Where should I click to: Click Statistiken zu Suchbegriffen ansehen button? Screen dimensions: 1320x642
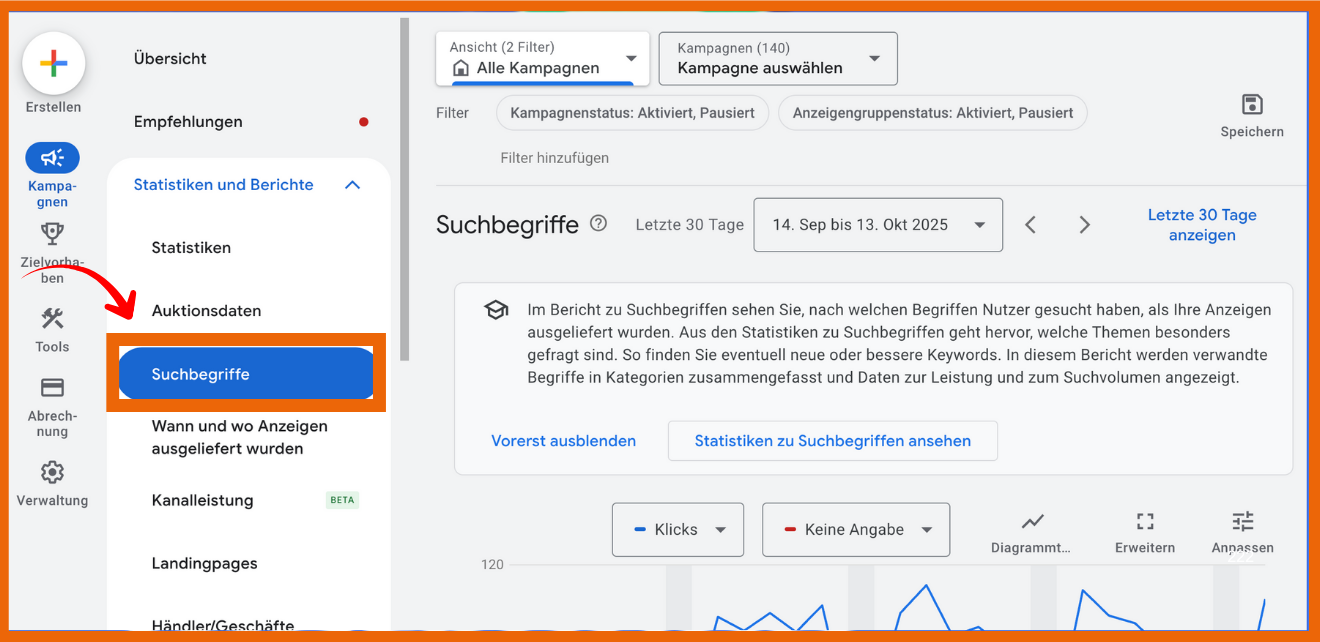(832, 441)
